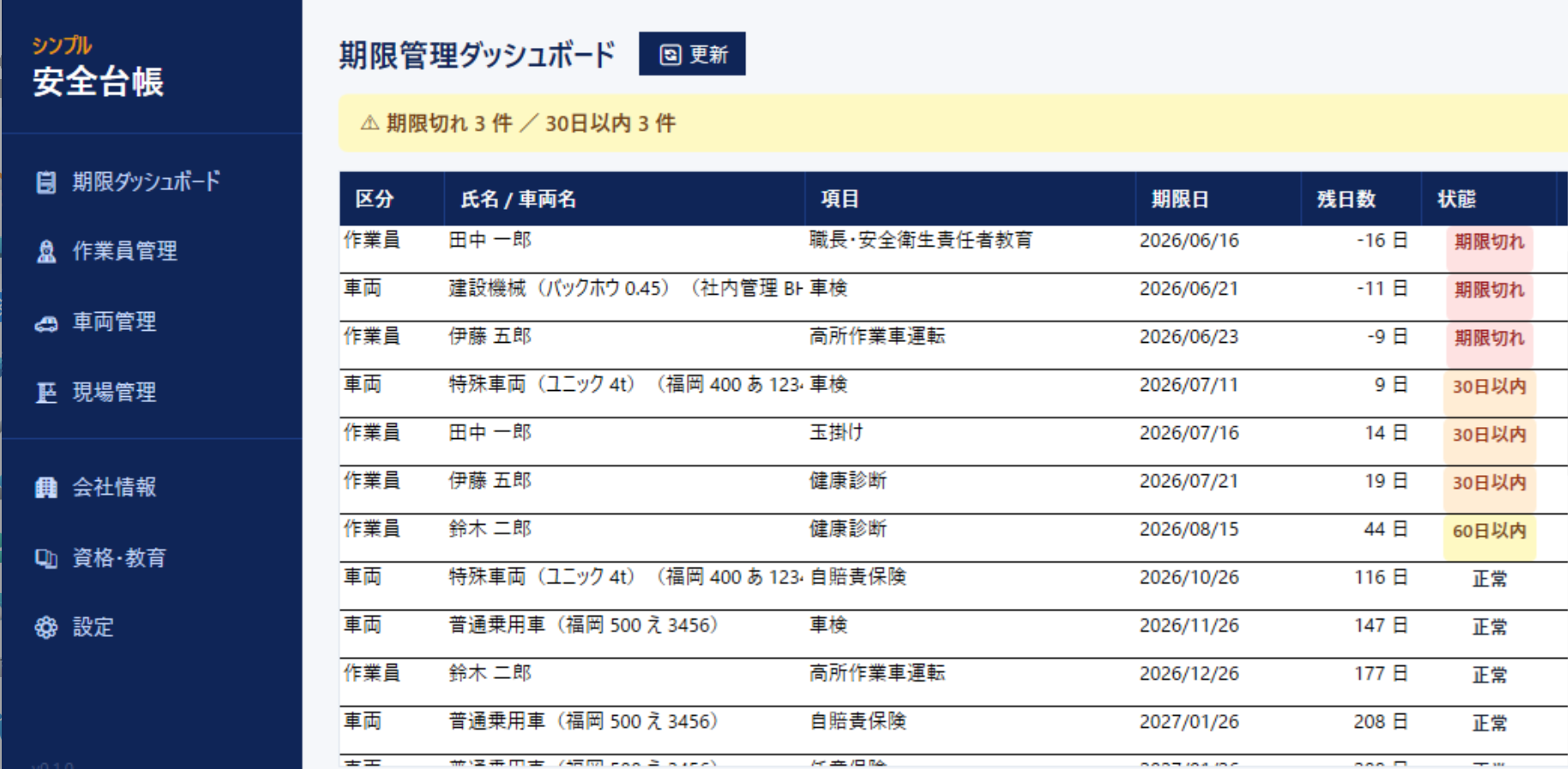Click the 資格・教育 icon
Viewport: 1568px width, 769px height.
click(x=46, y=558)
